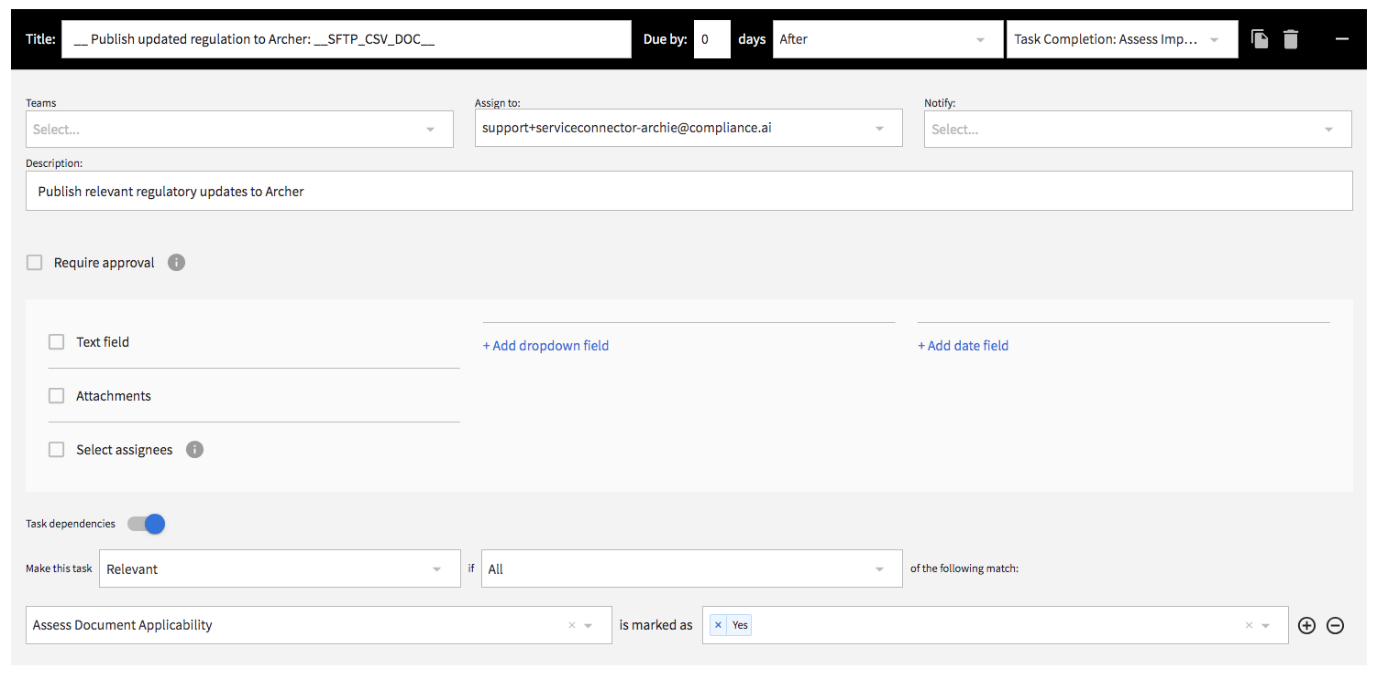Edit the Description text box
1377x678 pixels.
(x=689, y=191)
